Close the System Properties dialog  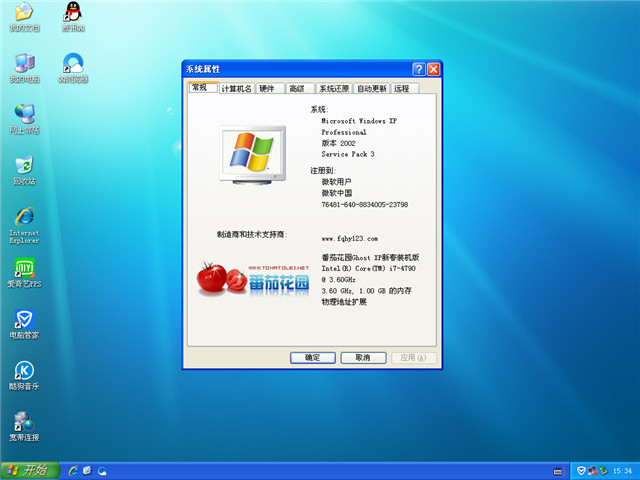tap(433, 69)
